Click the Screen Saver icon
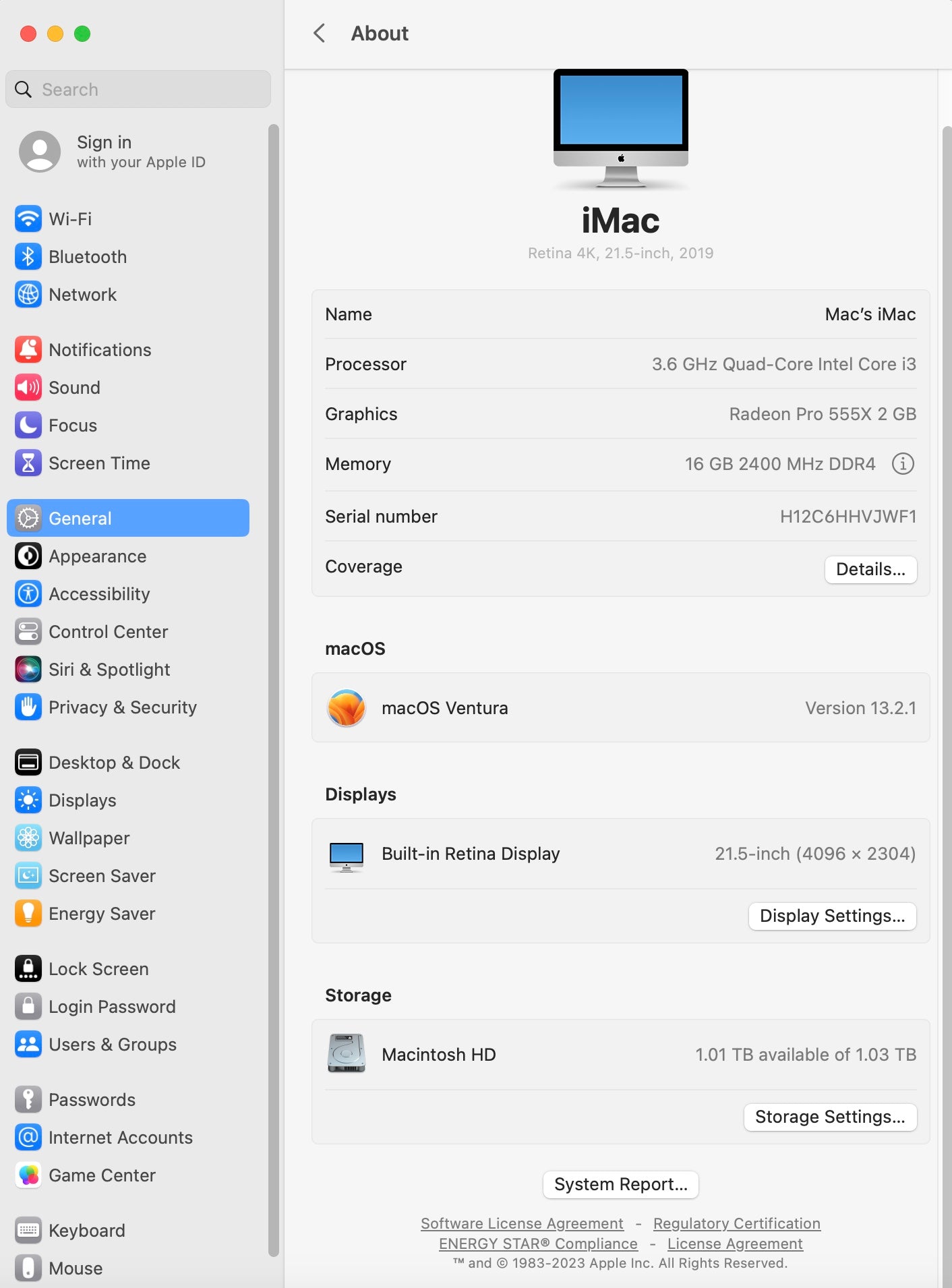The width and height of the screenshot is (952, 1288). click(x=28, y=875)
